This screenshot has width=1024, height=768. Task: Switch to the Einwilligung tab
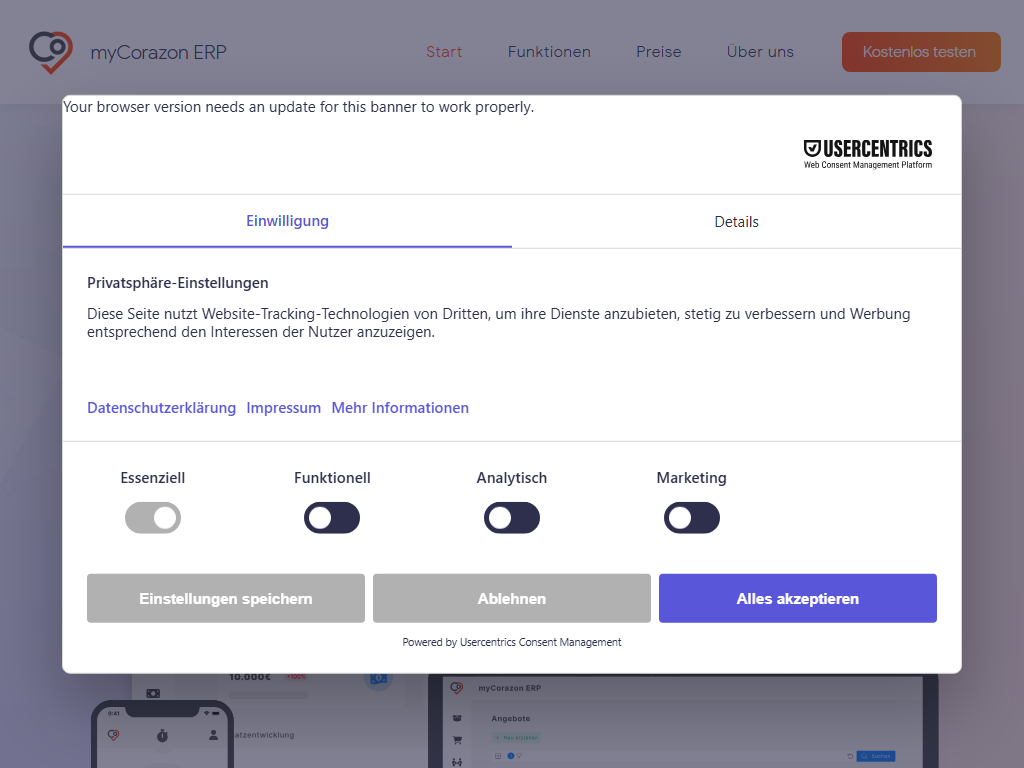click(x=287, y=221)
